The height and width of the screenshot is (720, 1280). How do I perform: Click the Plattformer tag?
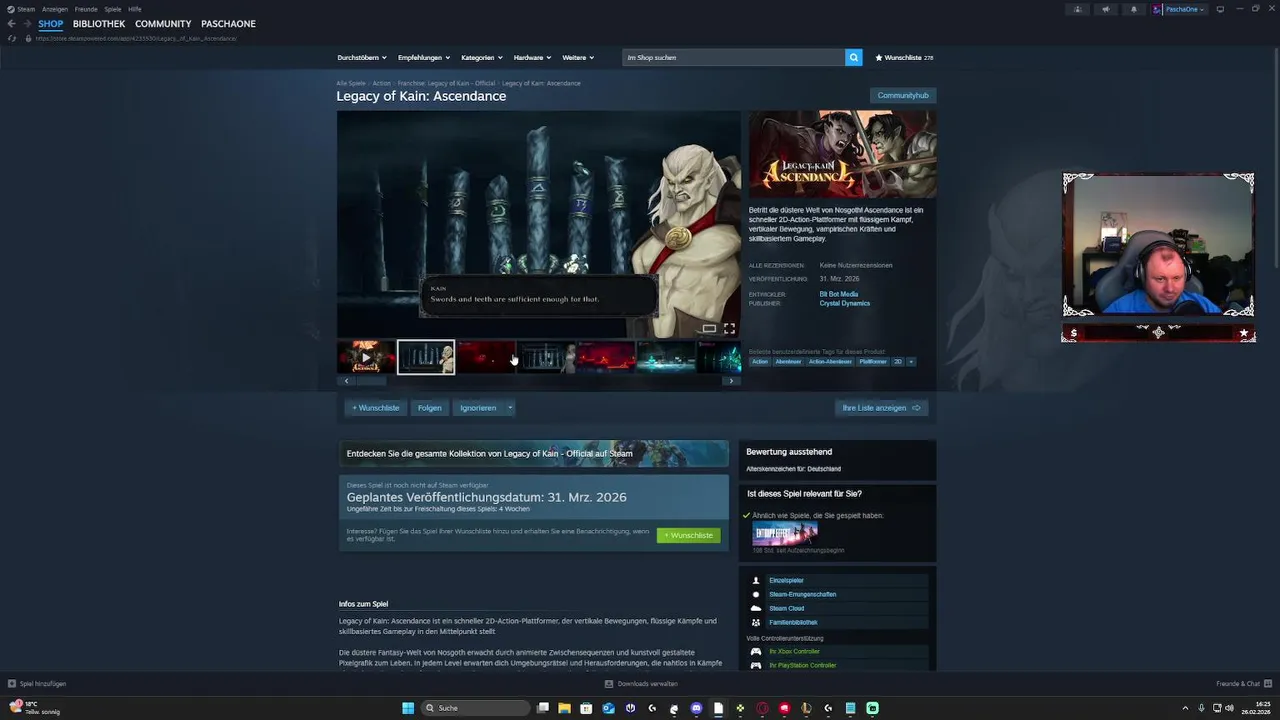point(873,361)
